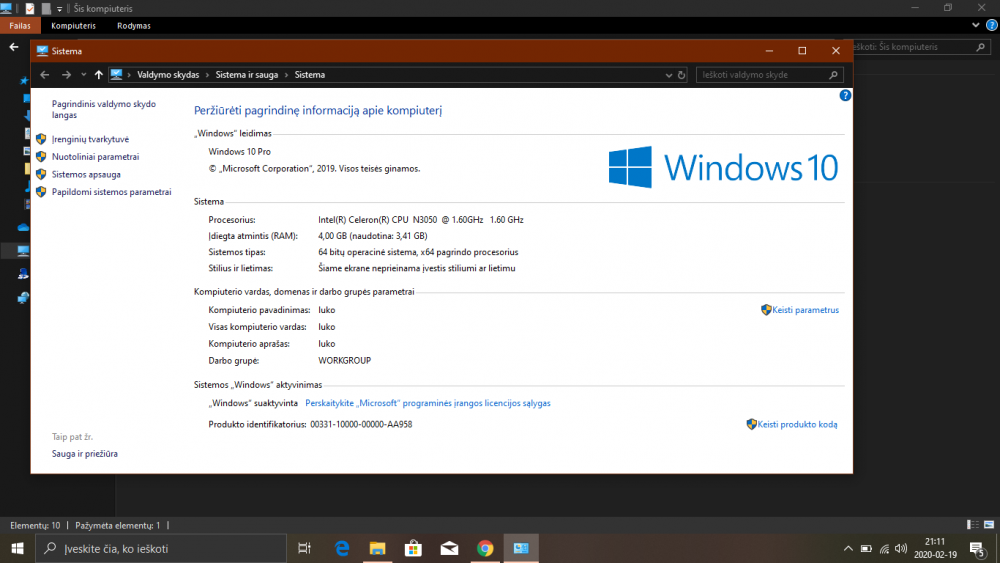1000x563 pixels.
Task: Open Įrenginių tvarkytuvė device manager link
Action: click(90, 139)
